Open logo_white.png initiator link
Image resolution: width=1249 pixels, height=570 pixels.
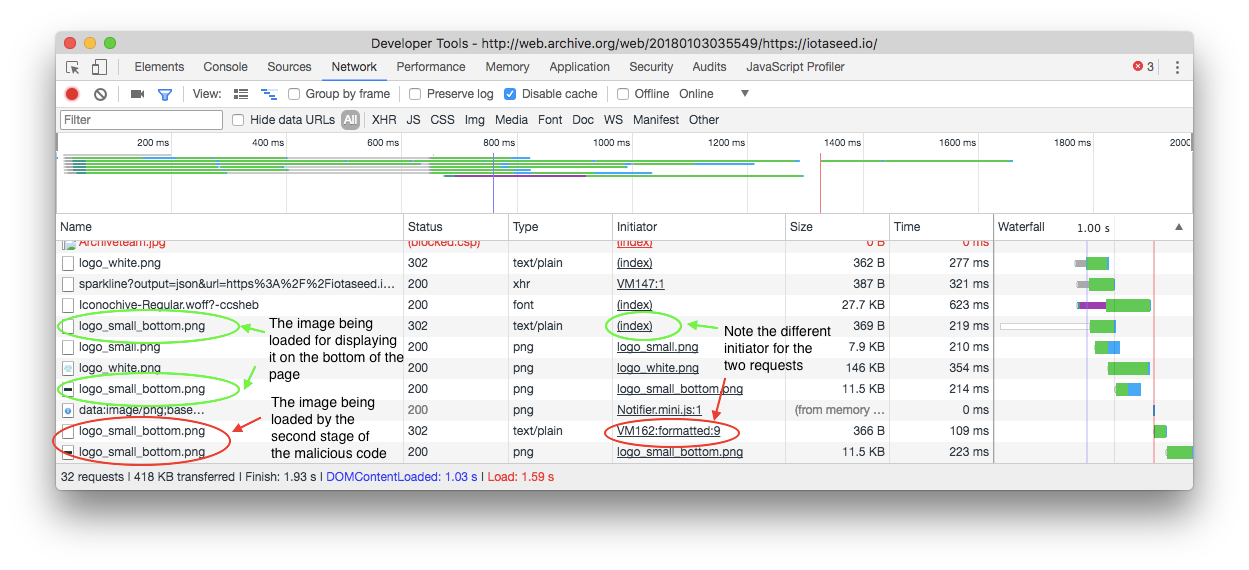(x=657, y=368)
